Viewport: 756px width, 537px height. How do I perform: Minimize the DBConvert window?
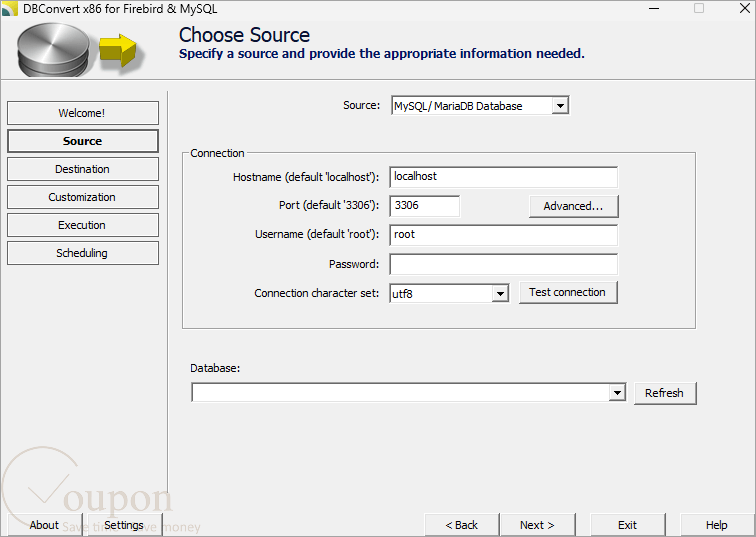pos(654,9)
